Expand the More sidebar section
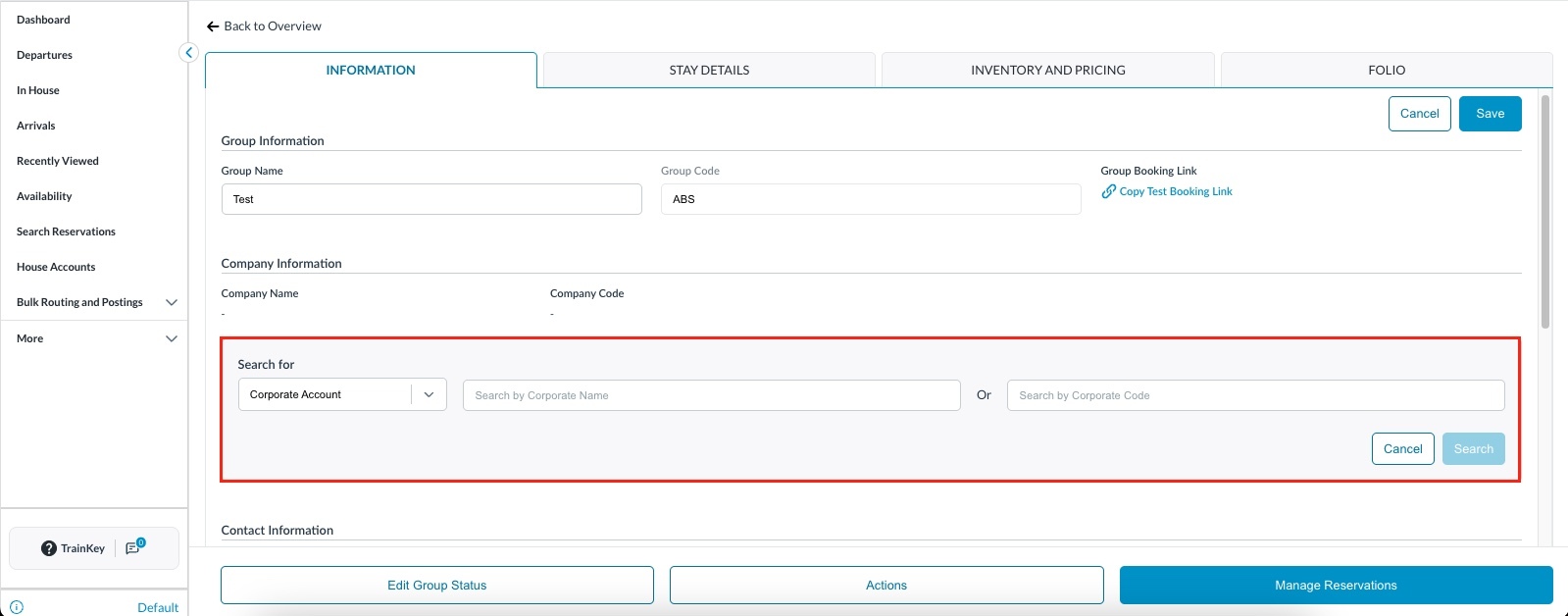The image size is (1568, 616). pyautogui.click(x=171, y=338)
